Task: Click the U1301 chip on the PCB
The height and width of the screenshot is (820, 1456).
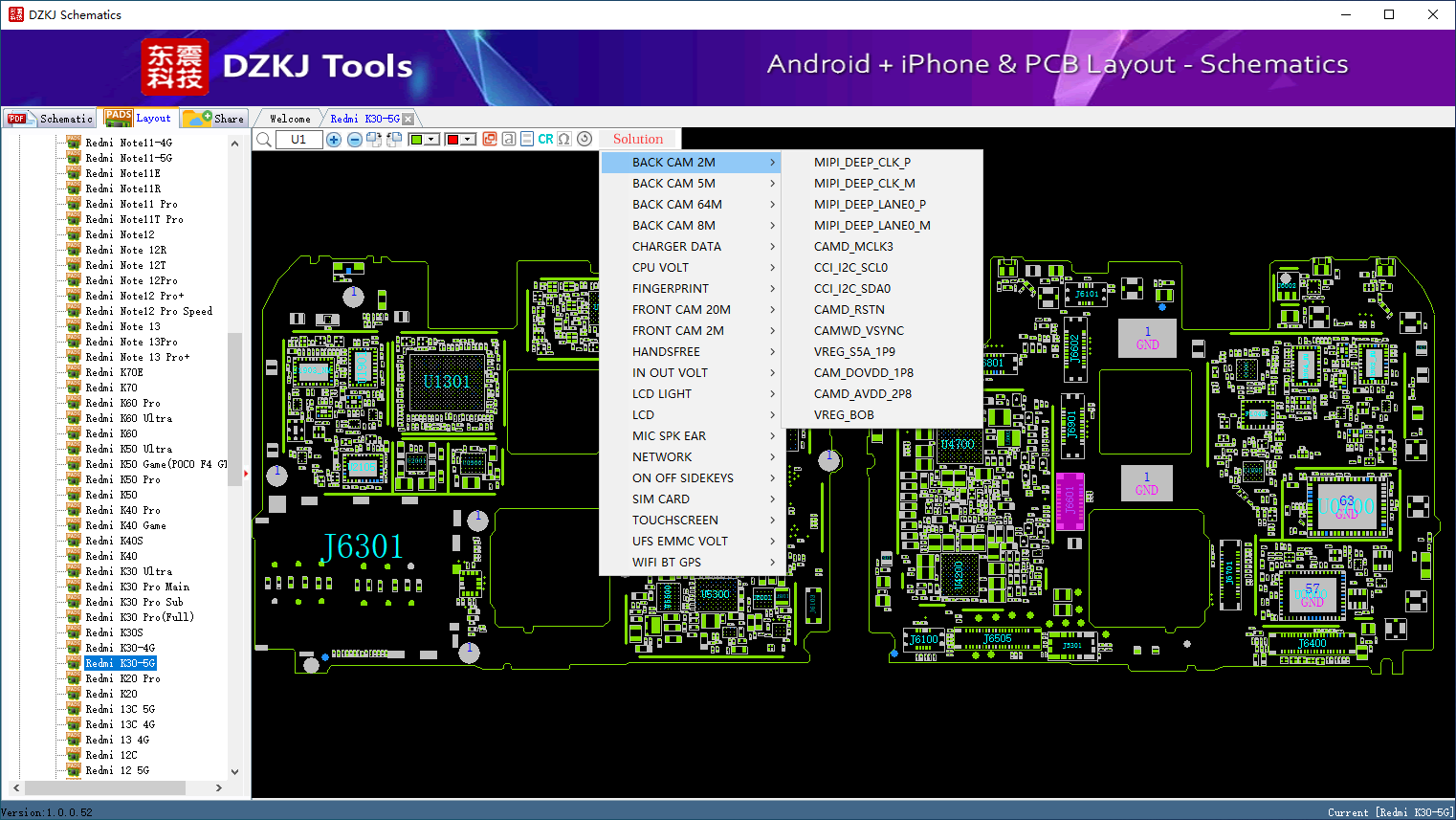Action: point(447,382)
